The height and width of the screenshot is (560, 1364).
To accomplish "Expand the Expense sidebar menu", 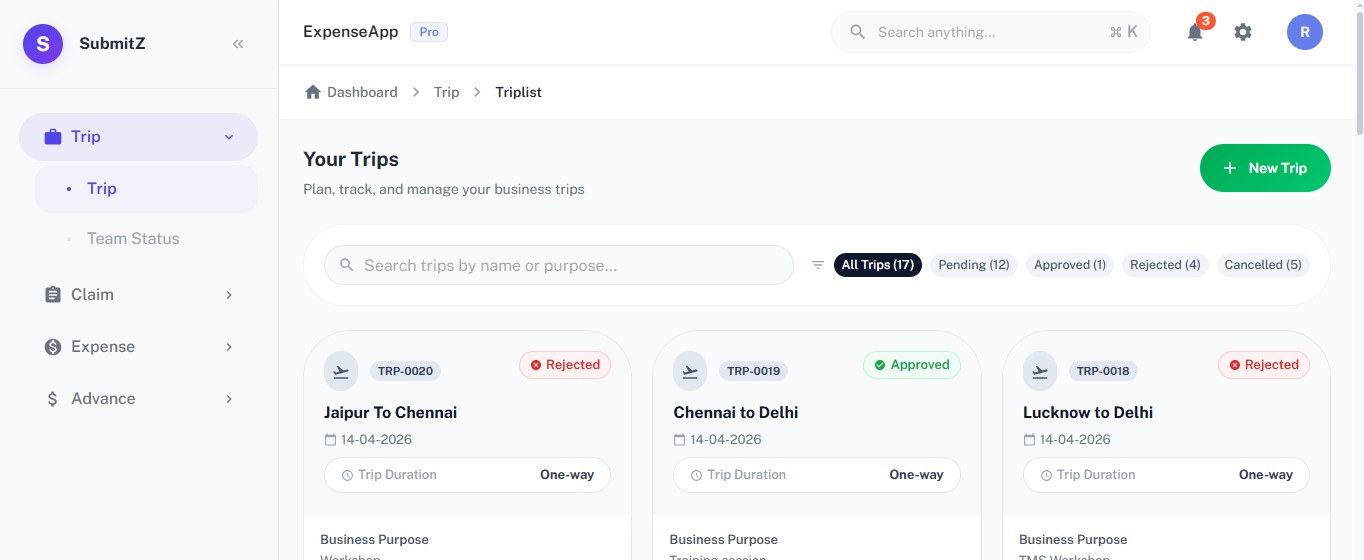I will pos(138,347).
